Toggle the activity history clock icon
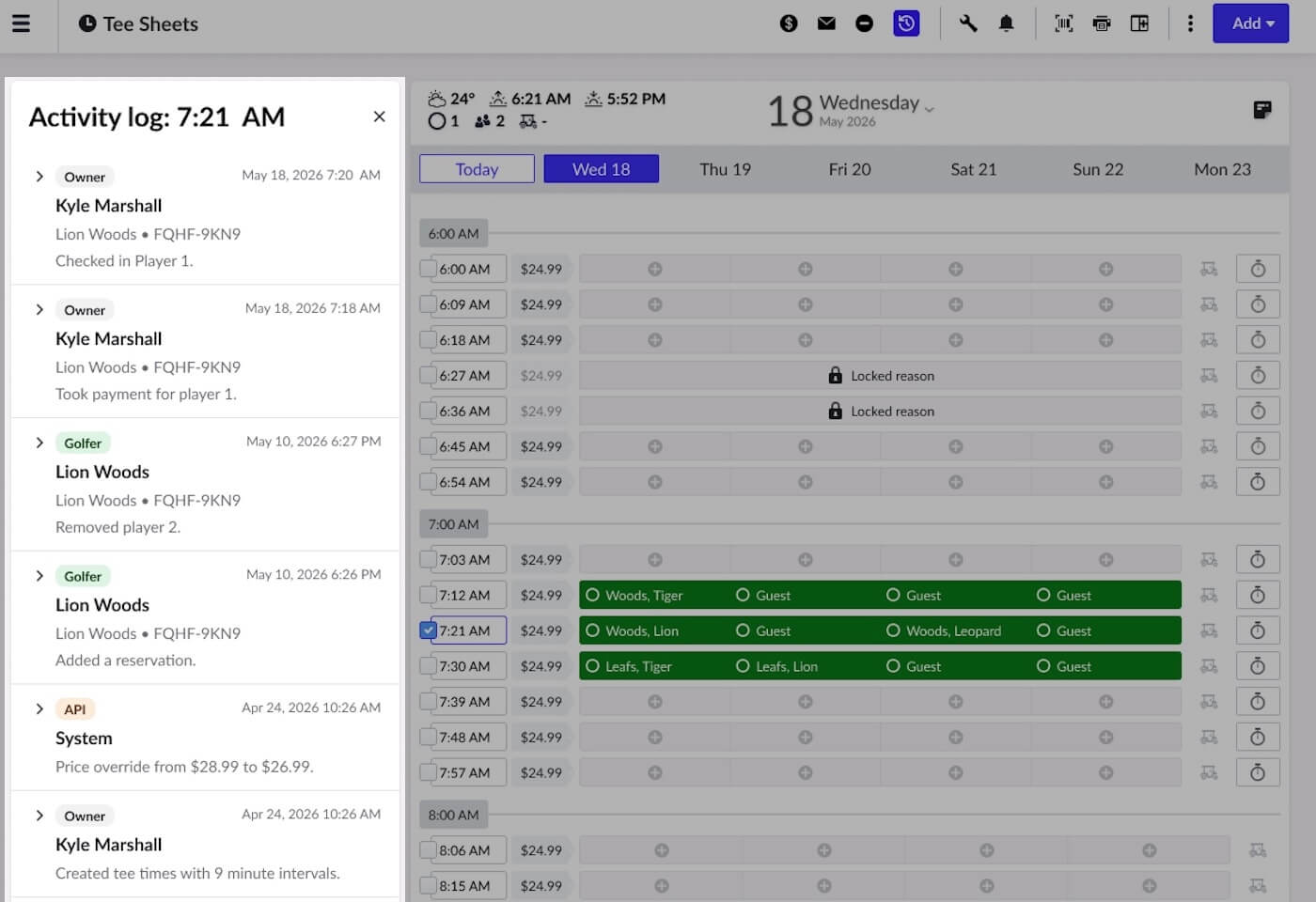Image resolution: width=1316 pixels, height=902 pixels. [906, 23]
